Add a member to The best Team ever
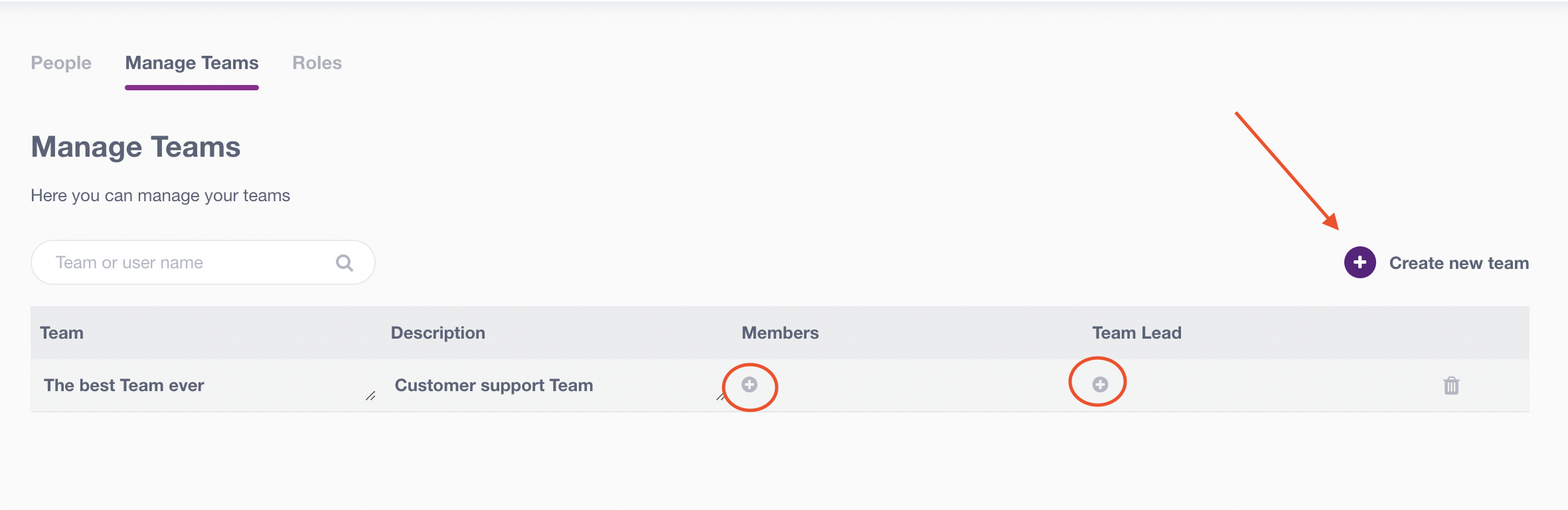Screen dimensions: 1568x510 pyautogui.click(x=749, y=384)
